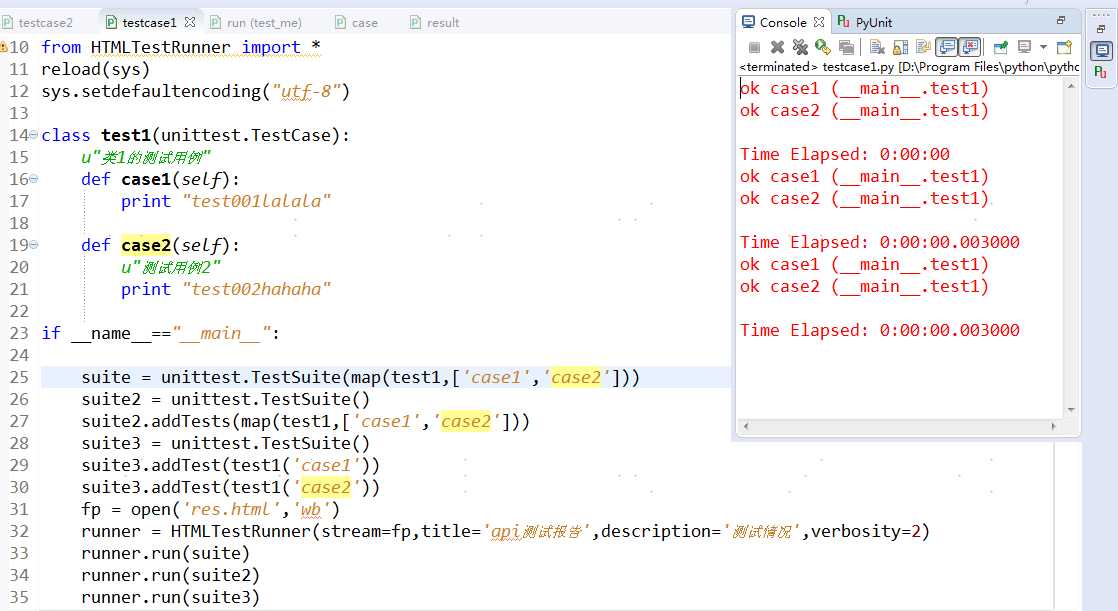Click the Remove Launch single X icon
Viewport: 1118px width, 611px height.
pyautogui.click(x=777, y=47)
